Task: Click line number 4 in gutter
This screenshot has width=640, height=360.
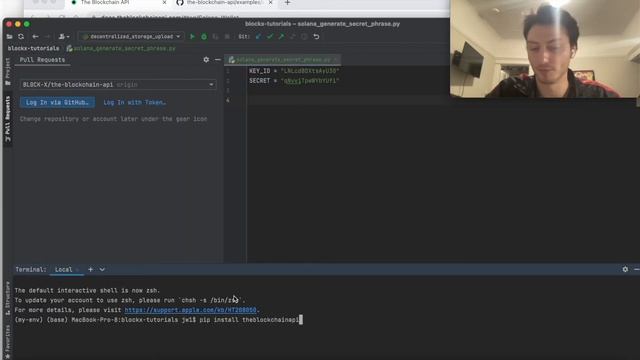Action: pyautogui.click(x=228, y=100)
